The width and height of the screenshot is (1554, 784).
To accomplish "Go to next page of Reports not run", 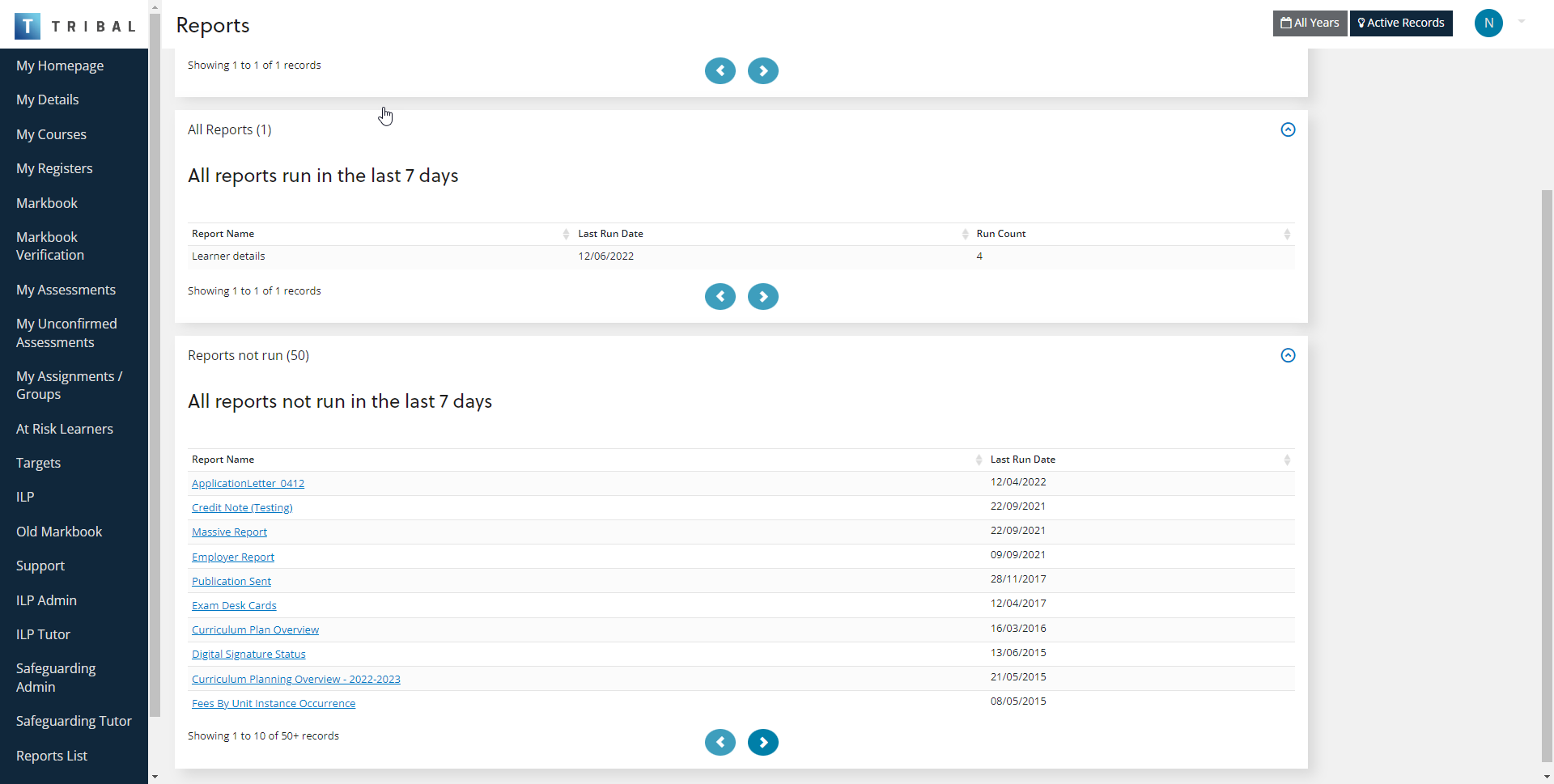I will [x=762, y=742].
